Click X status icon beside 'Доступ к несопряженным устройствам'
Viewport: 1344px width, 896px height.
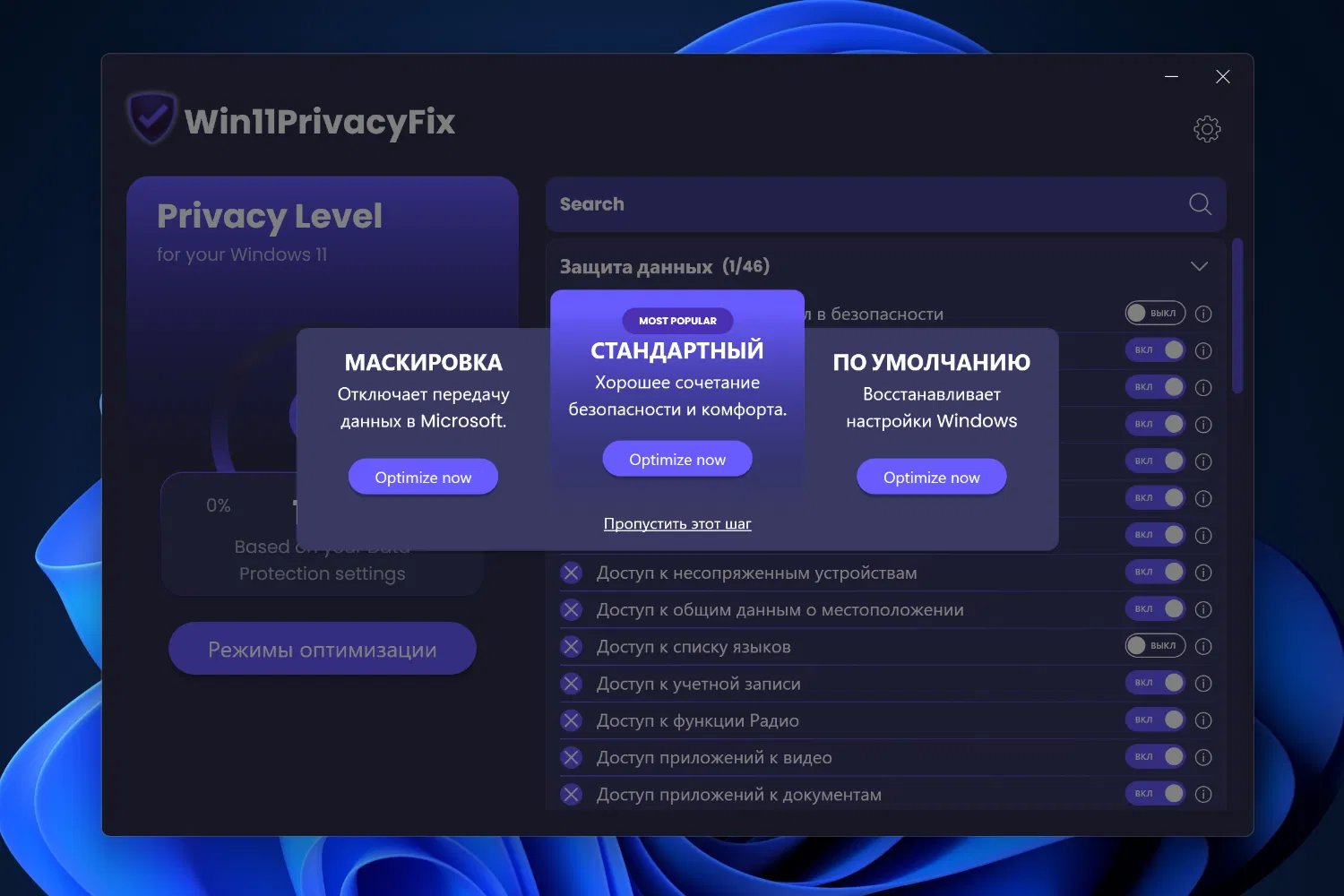[571, 573]
